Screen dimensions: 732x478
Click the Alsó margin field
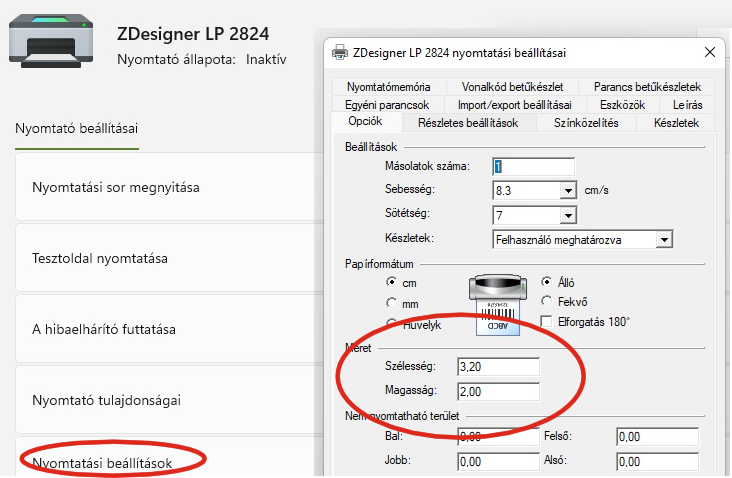(657, 462)
